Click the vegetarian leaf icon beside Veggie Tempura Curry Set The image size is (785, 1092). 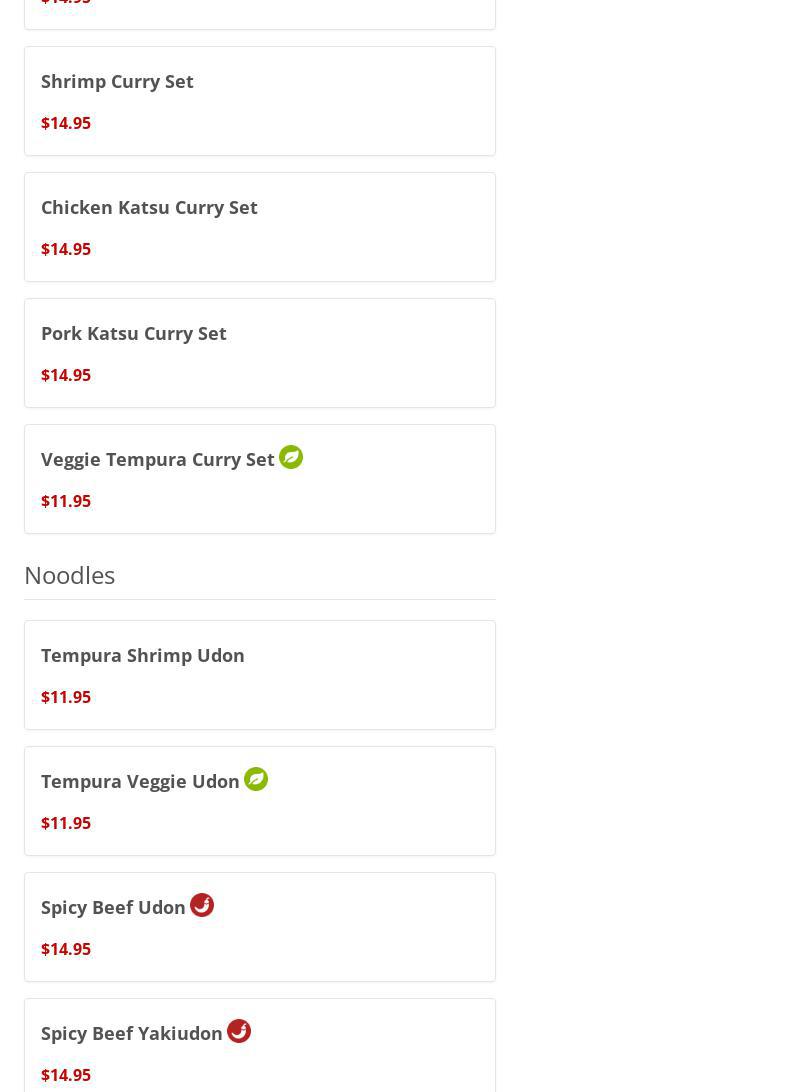[291, 457]
